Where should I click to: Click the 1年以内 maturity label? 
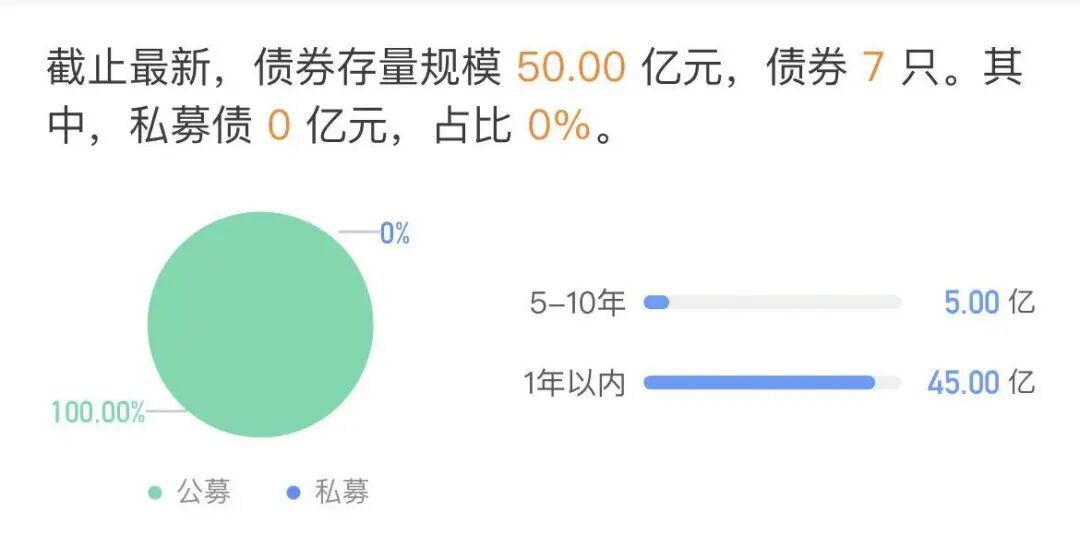pyautogui.click(x=574, y=382)
